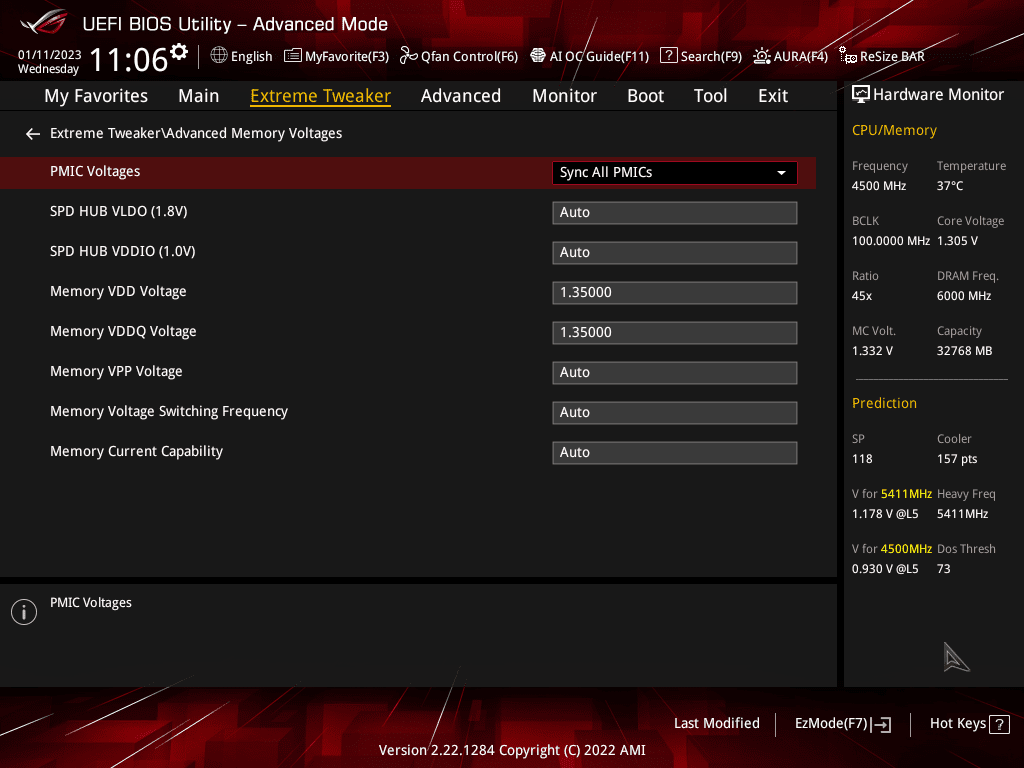Click Memory VDDQ Voltage 1.35000 field
Screen dimensions: 1024x768
[675, 333]
